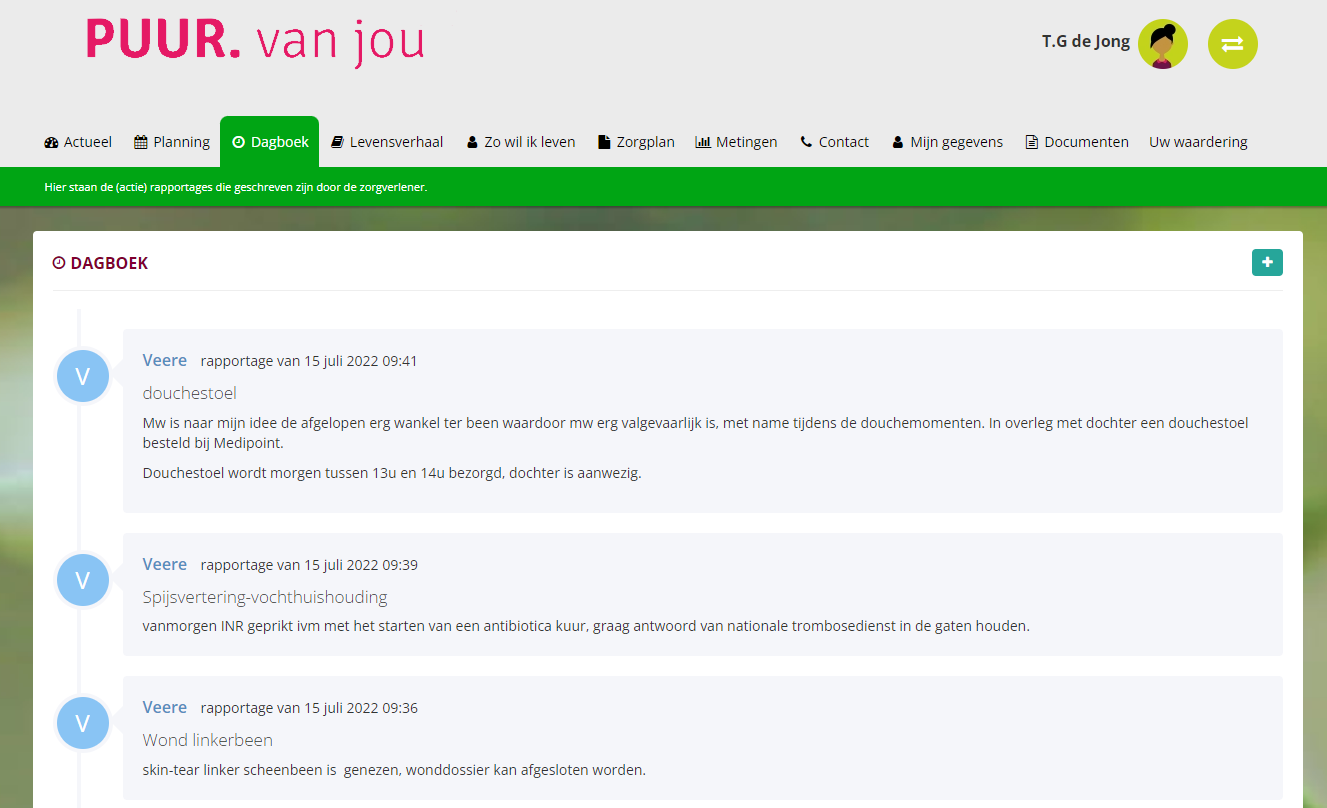Go to Zo wil ik leven tab
This screenshot has width=1327, height=808.
click(x=521, y=142)
